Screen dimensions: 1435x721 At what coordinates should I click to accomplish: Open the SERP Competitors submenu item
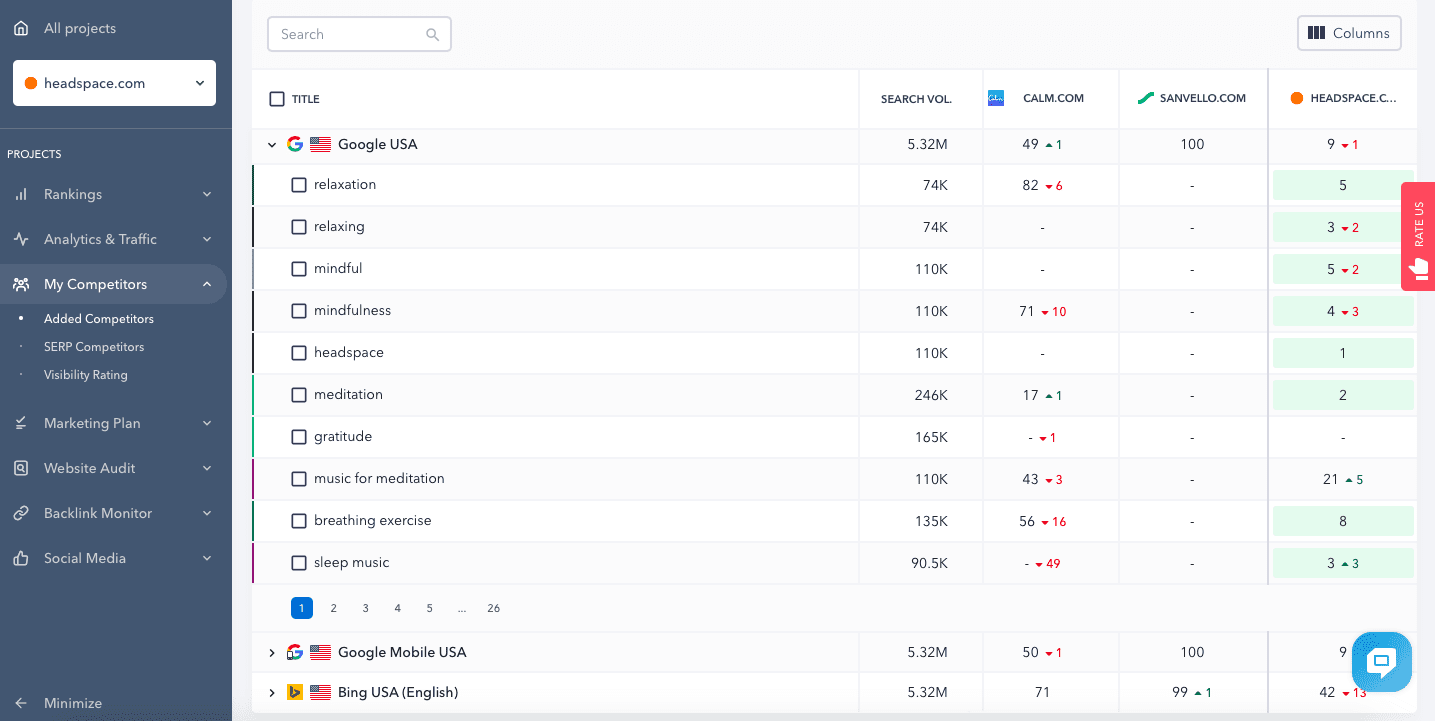94,347
